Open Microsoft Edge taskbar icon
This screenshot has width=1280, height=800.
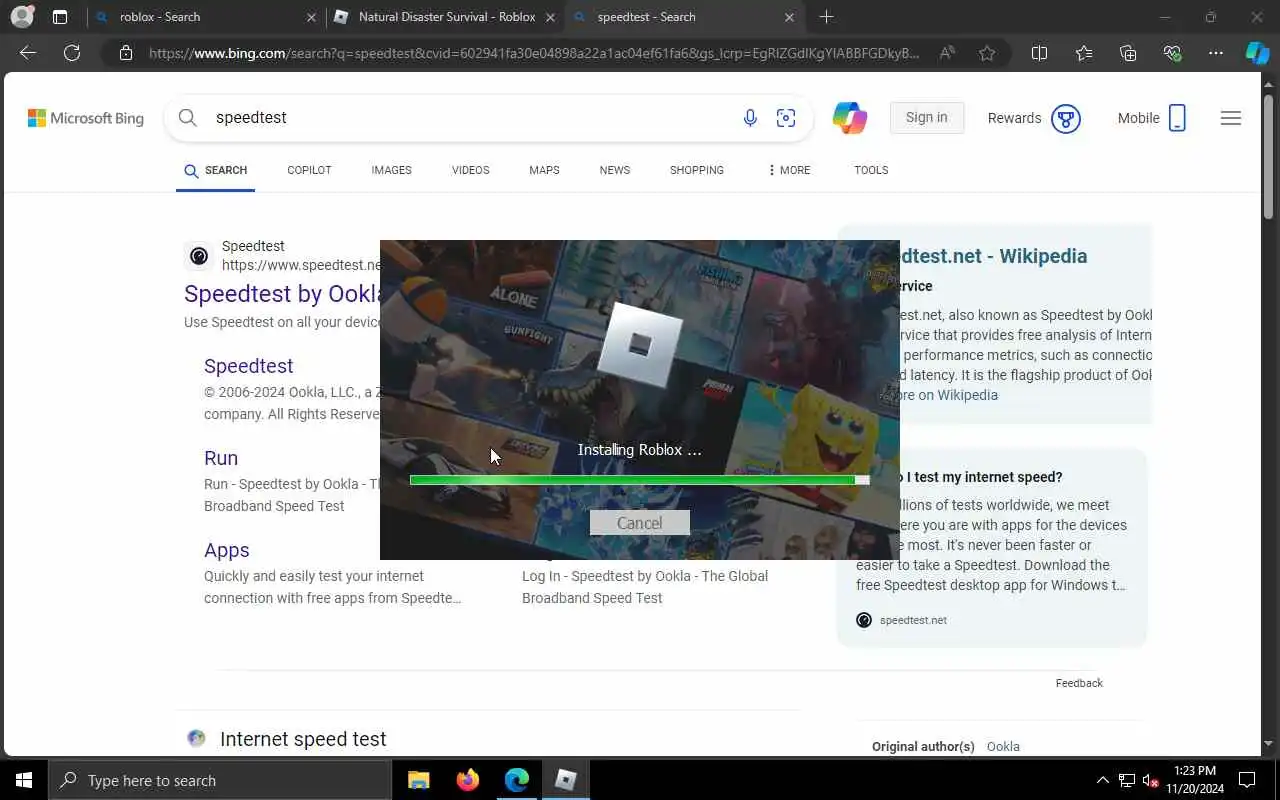point(516,780)
